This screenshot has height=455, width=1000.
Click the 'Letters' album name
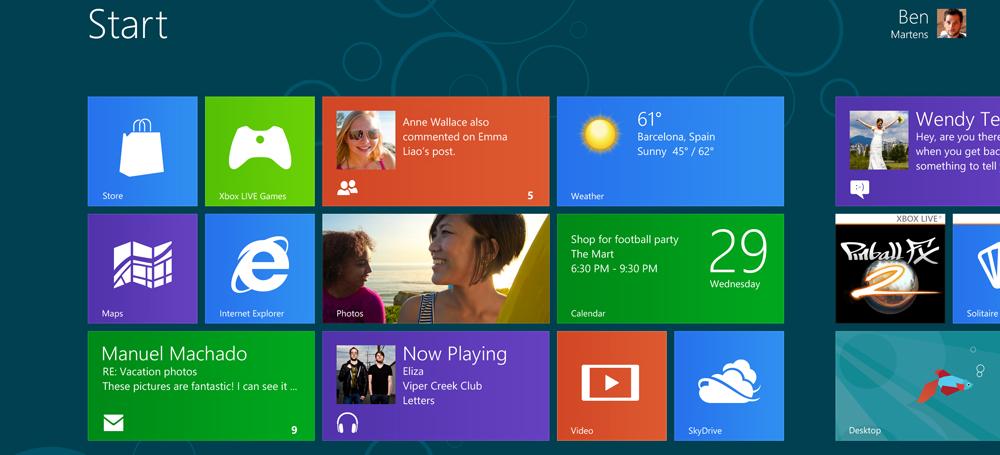[x=418, y=400]
